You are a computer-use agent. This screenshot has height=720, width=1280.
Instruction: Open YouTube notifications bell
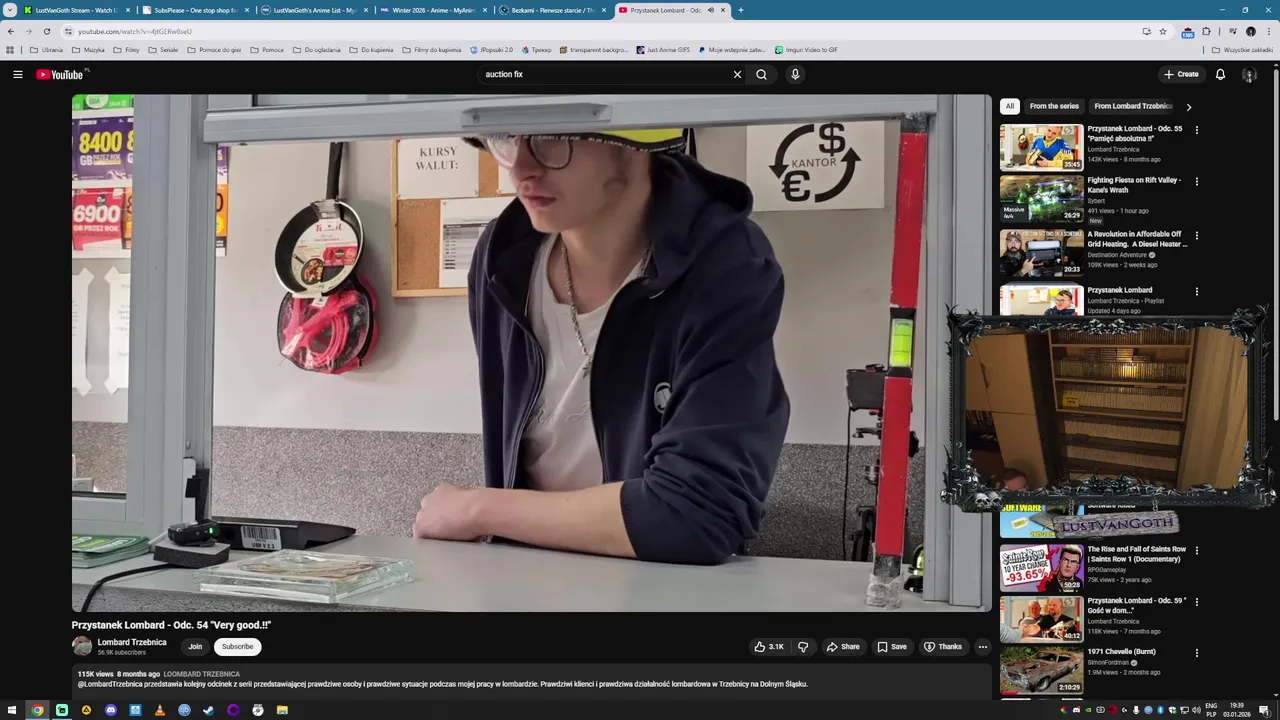point(1220,74)
